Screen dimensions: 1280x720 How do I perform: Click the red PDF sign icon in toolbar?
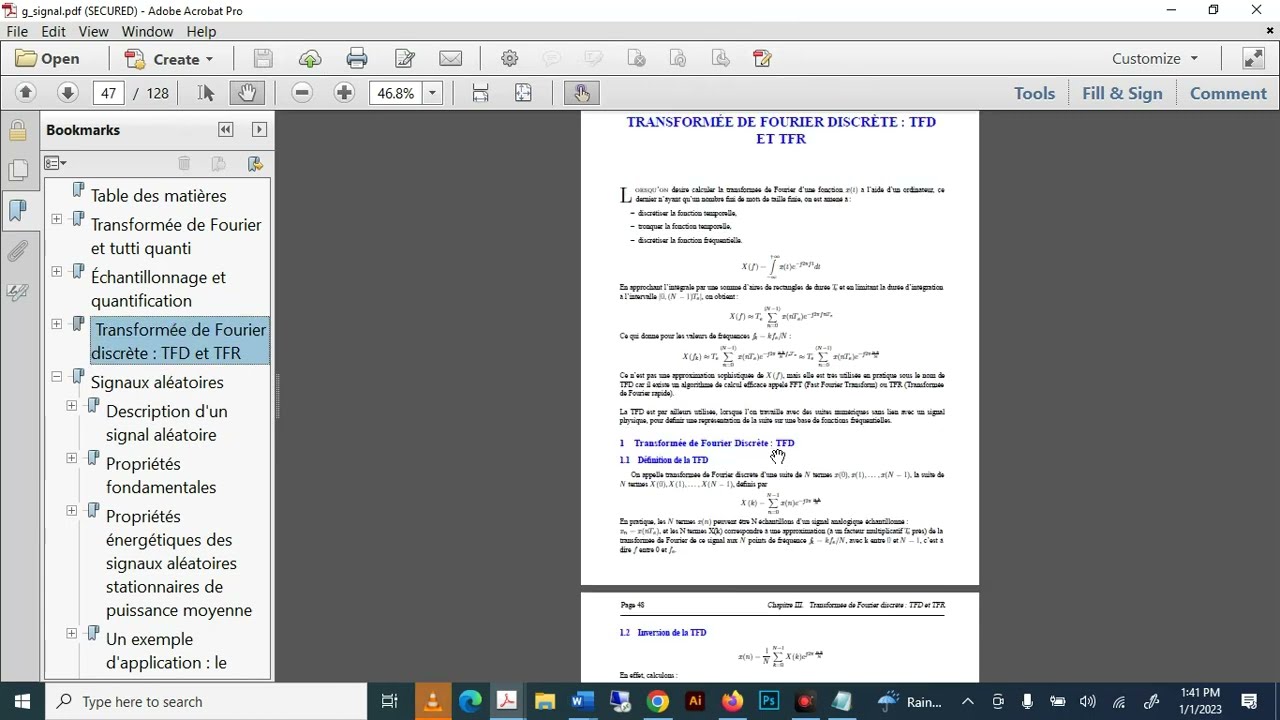pos(762,59)
